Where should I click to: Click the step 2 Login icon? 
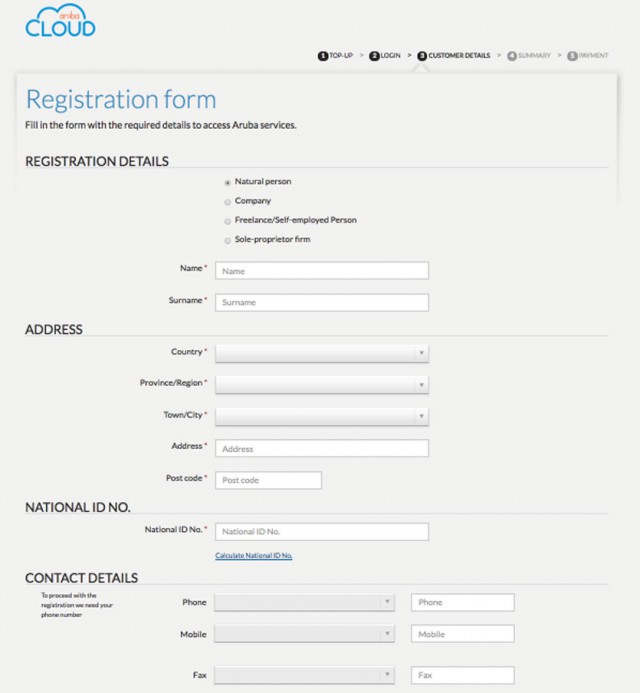coord(374,56)
